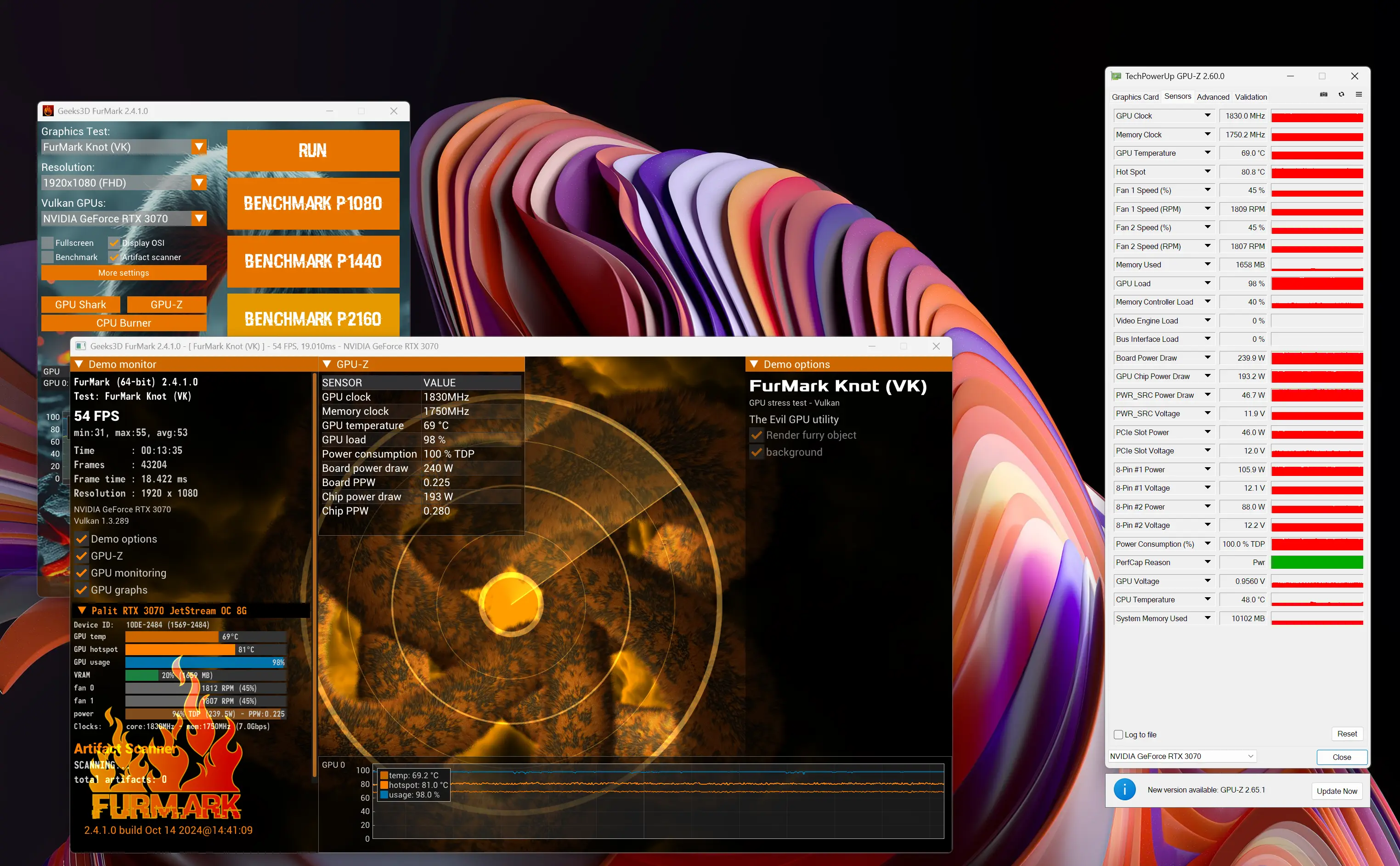
Task: Open GPU-Z hamburger menu
Action: pyautogui.click(x=1359, y=95)
